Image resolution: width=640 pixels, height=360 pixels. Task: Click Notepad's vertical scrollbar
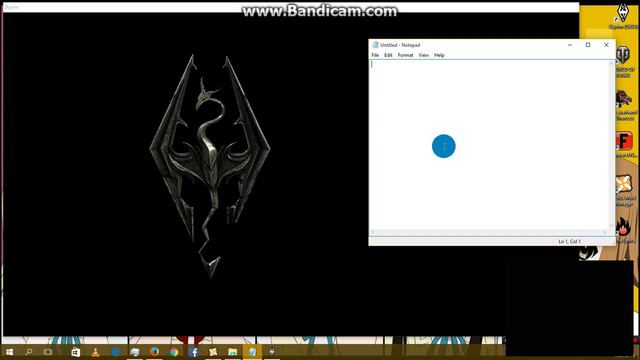(612, 145)
